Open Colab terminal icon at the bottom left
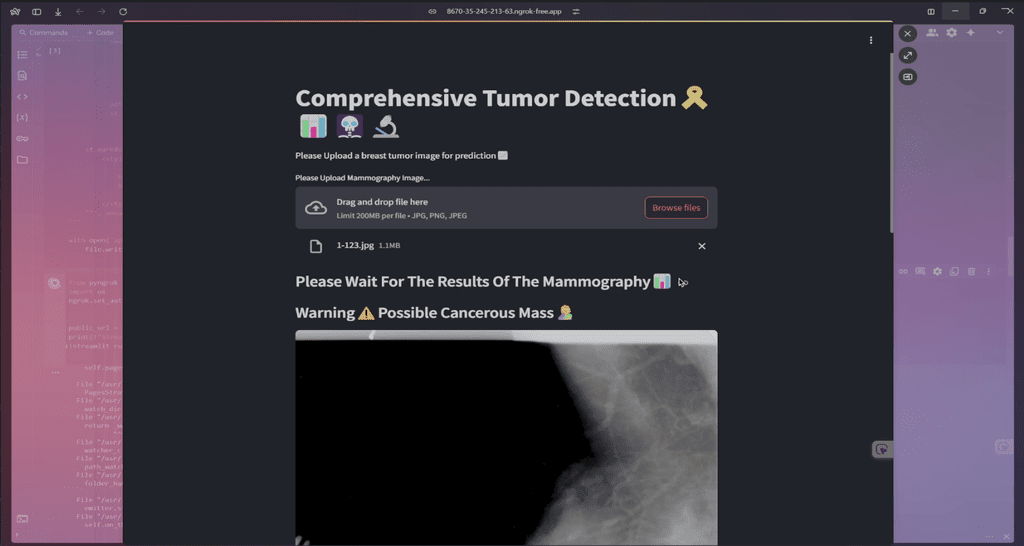Image resolution: width=1024 pixels, height=546 pixels. tap(22, 519)
